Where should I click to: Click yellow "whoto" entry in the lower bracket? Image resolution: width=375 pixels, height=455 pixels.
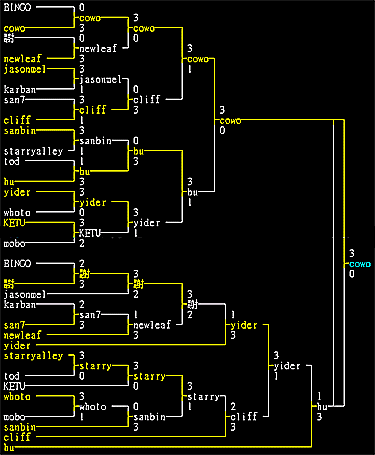17,397
